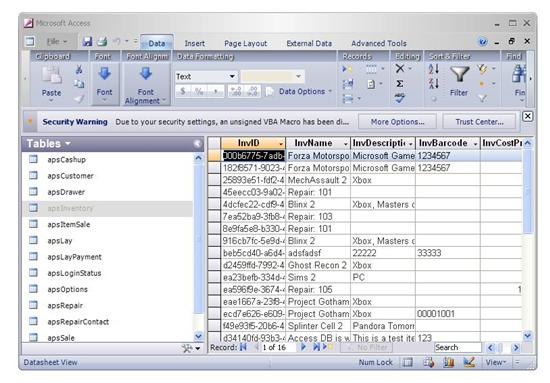Open the External Data tab
Image resolution: width=550 pixels, height=383 pixels.
[309, 43]
